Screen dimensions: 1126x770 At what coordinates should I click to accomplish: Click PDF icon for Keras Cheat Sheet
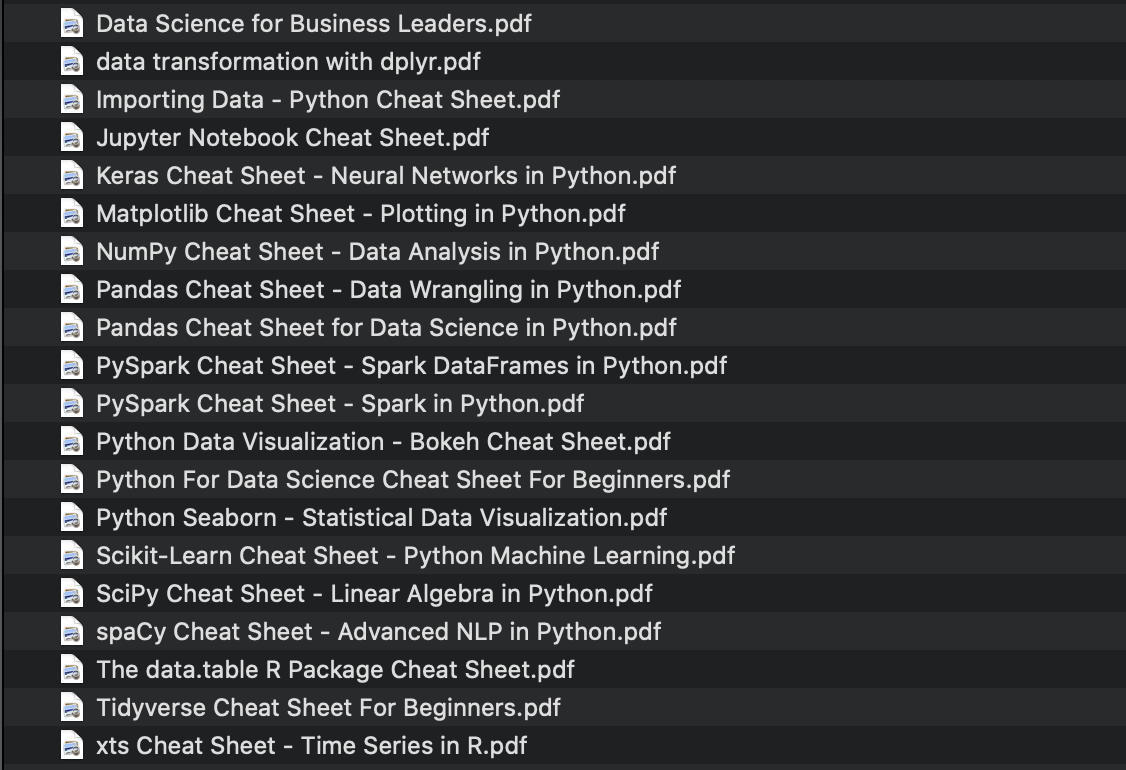click(x=71, y=175)
